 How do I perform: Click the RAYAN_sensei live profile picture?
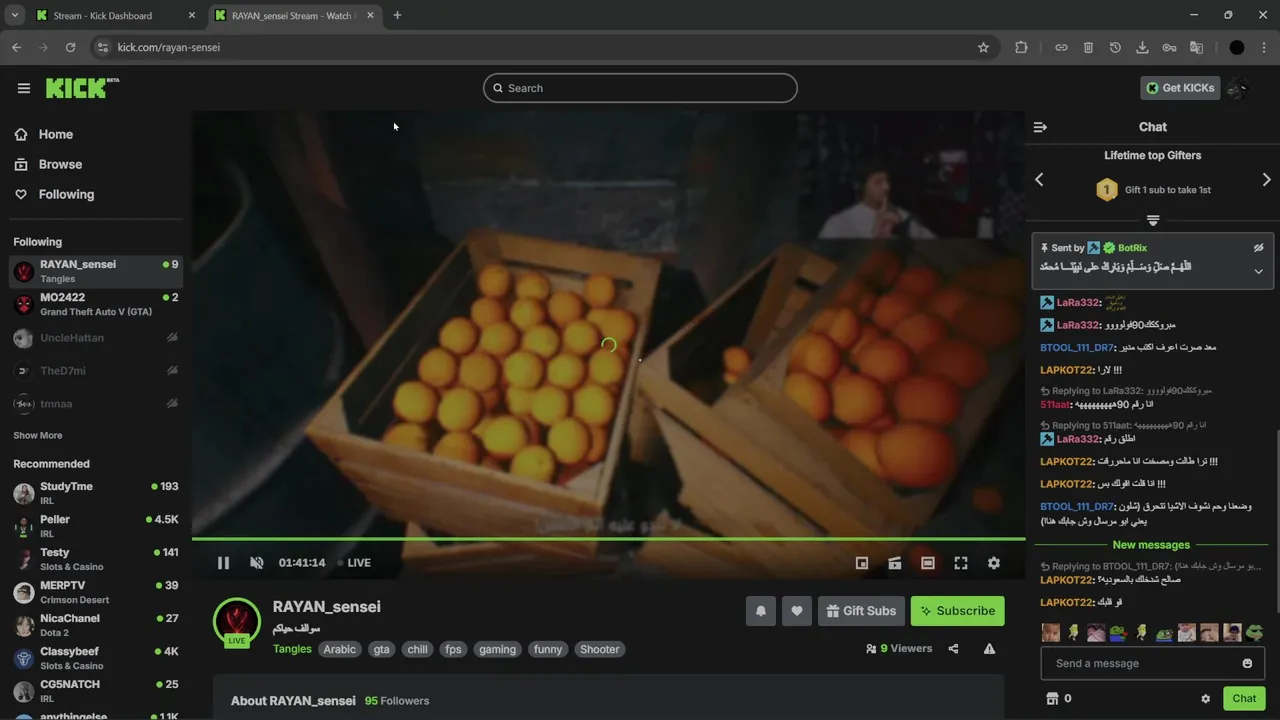(x=237, y=622)
